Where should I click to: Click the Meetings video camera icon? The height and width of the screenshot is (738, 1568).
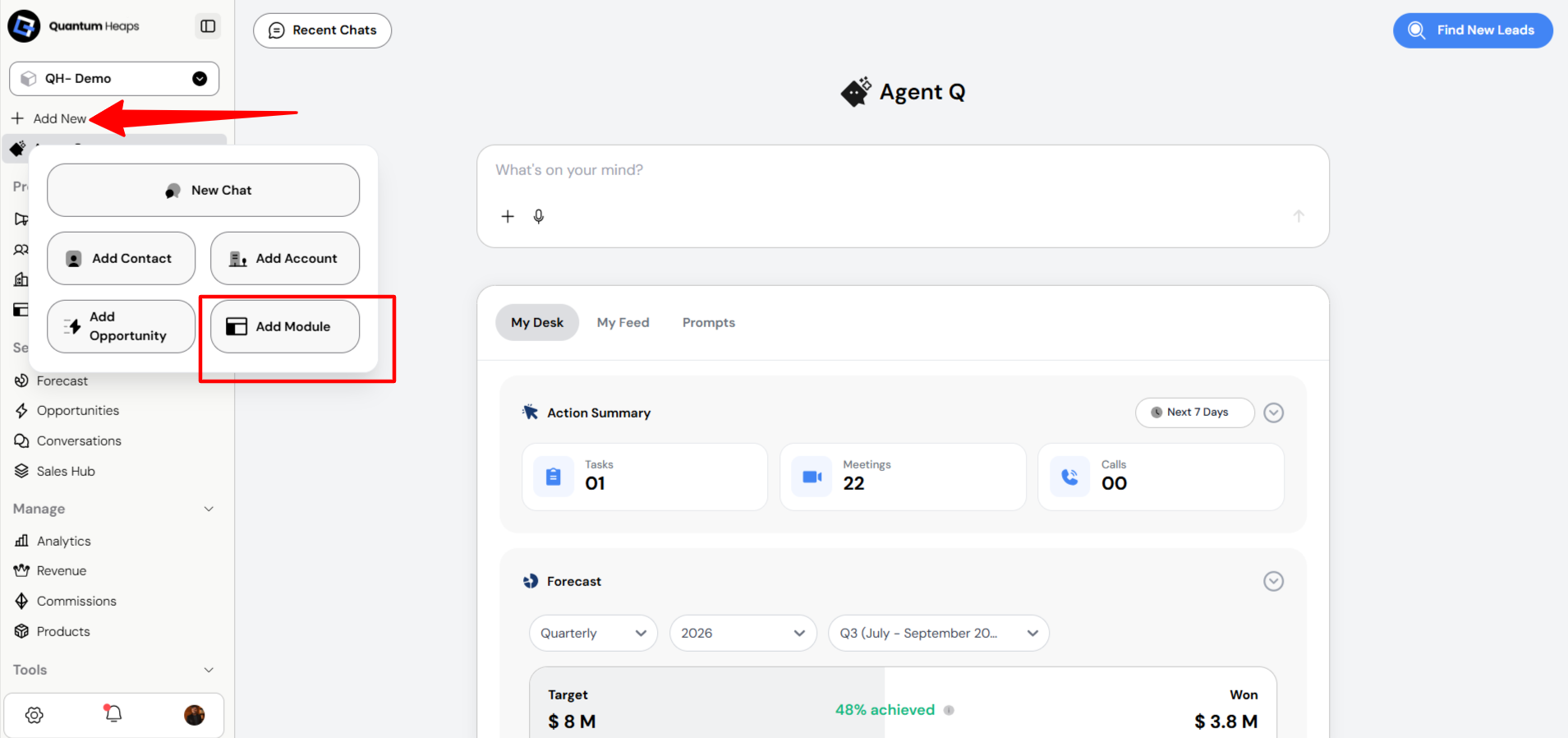tap(812, 477)
